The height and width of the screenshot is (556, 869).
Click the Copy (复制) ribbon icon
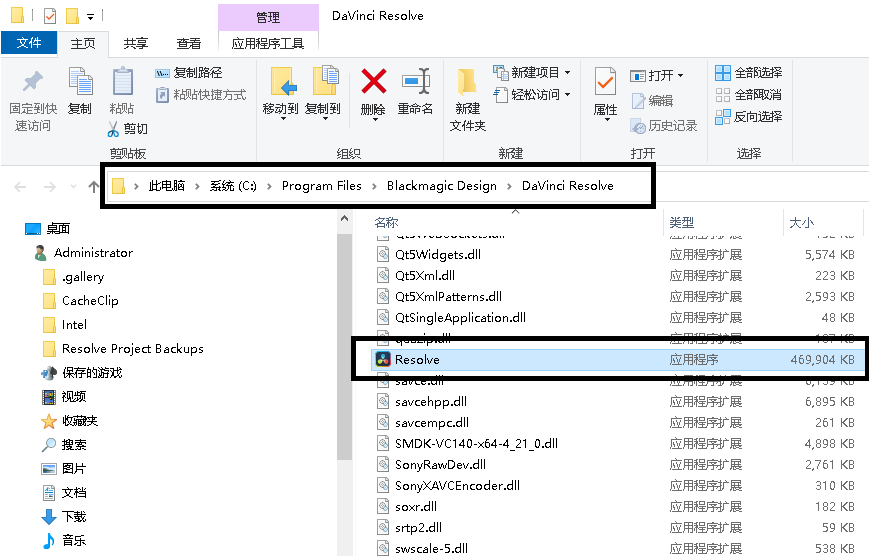[x=80, y=81]
